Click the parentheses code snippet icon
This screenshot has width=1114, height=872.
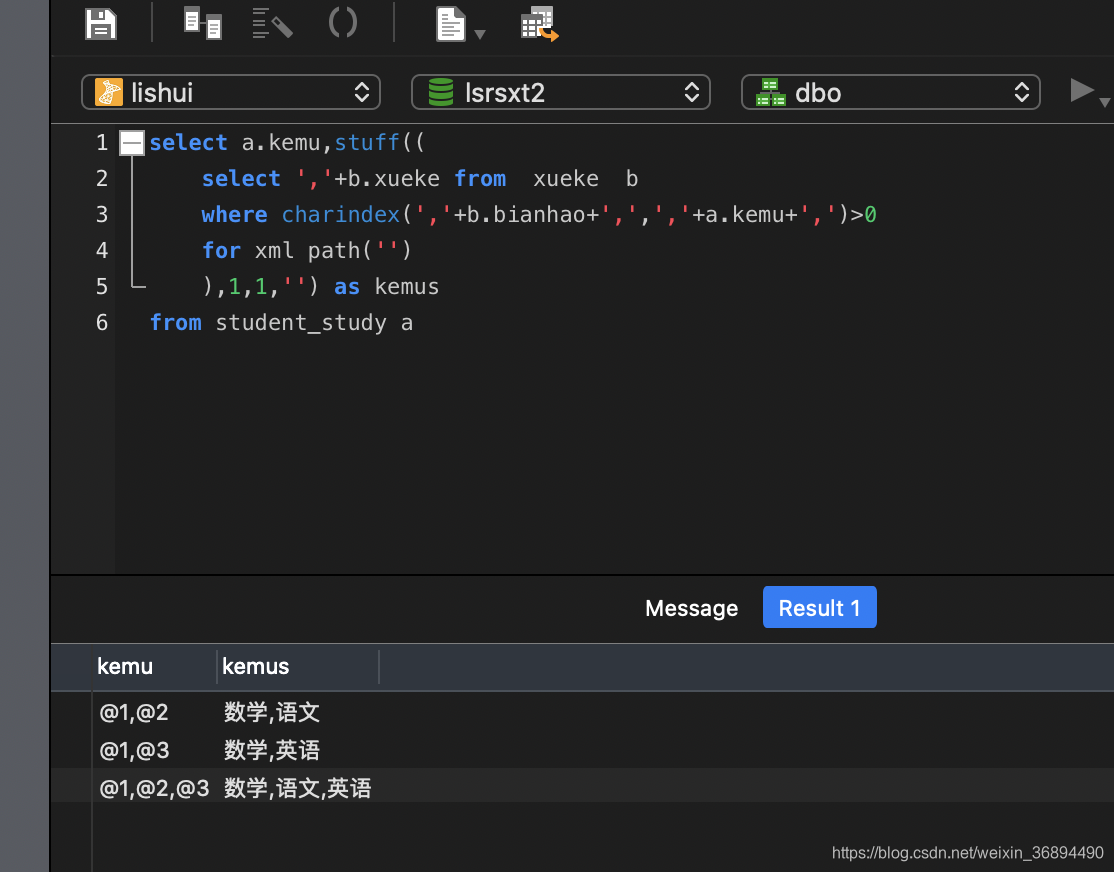point(343,23)
